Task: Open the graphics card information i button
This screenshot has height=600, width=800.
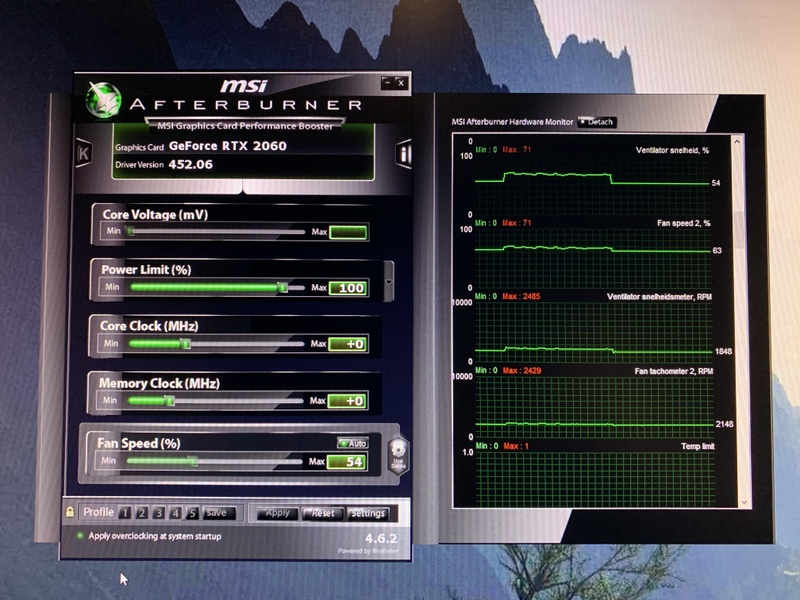Action: click(x=404, y=154)
